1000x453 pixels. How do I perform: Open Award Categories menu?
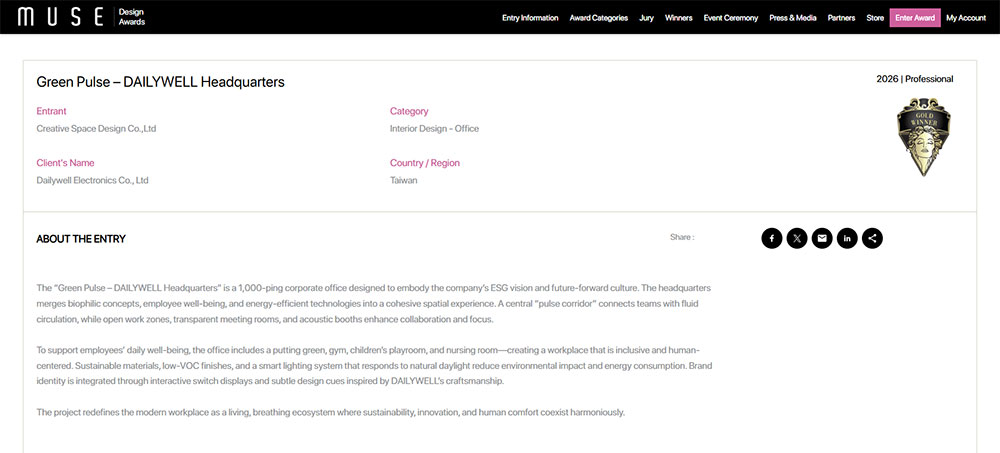point(599,18)
